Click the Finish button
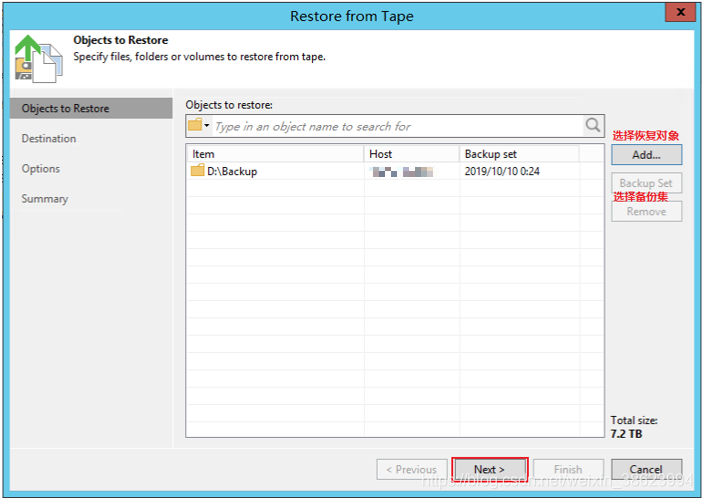703x499 pixels. 568,469
